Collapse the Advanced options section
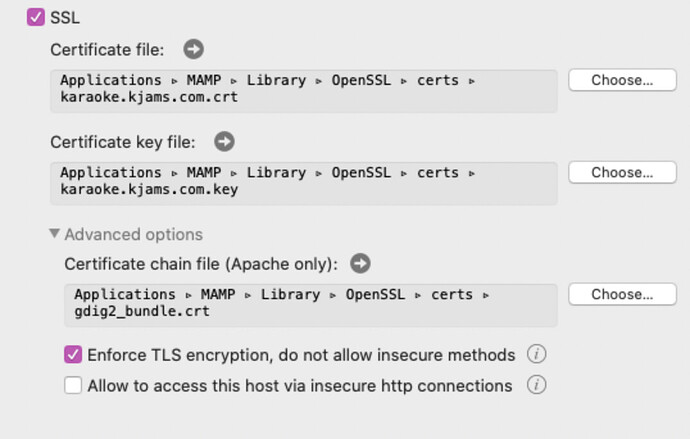 (x=54, y=234)
